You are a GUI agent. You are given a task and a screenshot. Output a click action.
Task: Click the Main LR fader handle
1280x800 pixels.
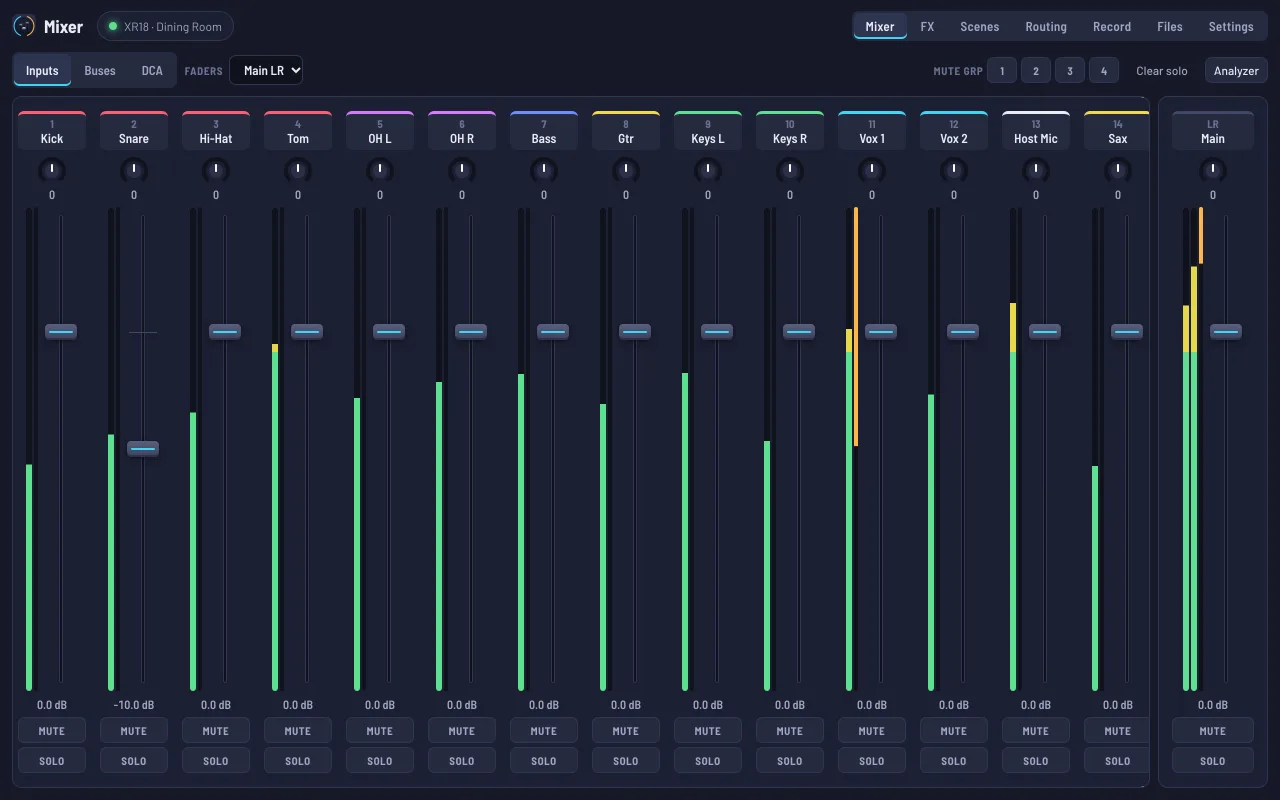(x=1226, y=331)
